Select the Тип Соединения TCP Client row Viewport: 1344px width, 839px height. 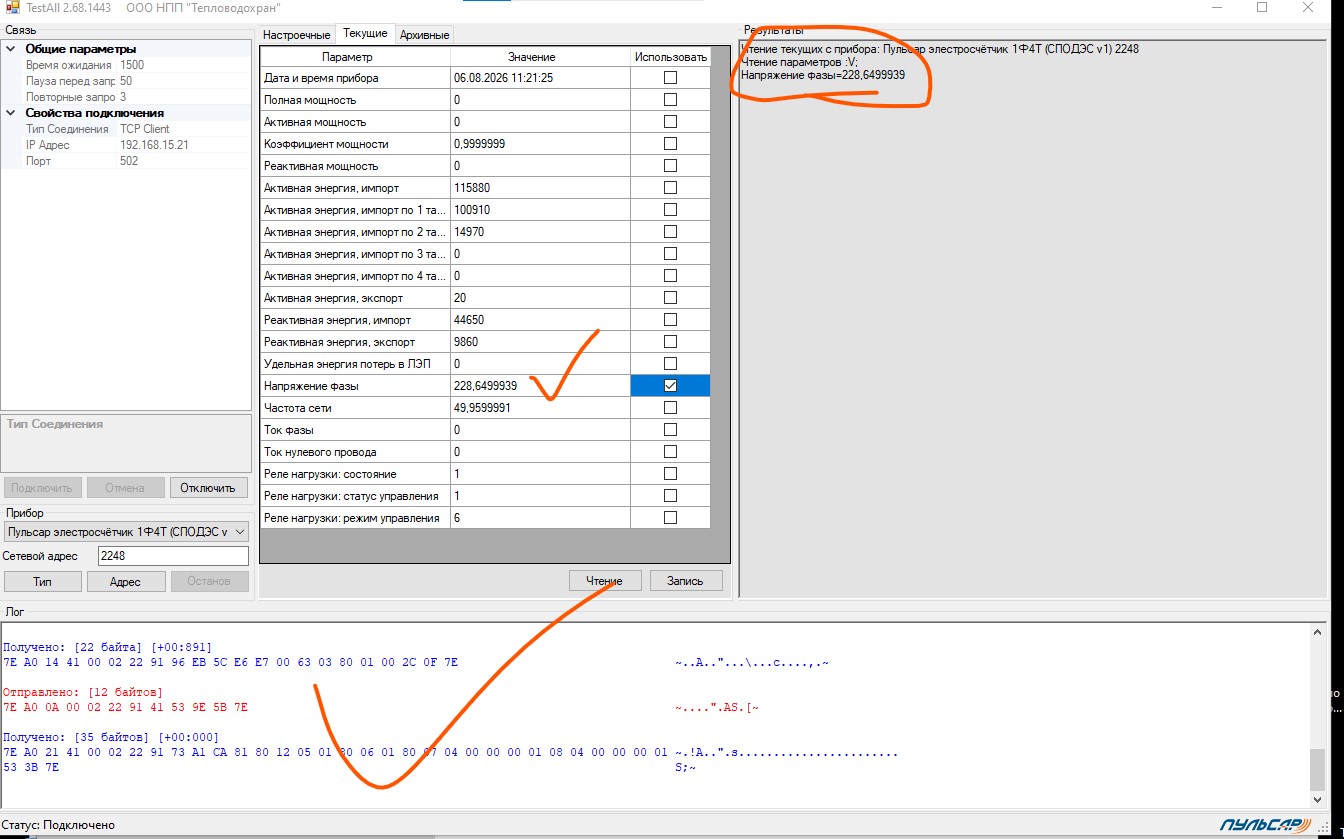coord(126,129)
